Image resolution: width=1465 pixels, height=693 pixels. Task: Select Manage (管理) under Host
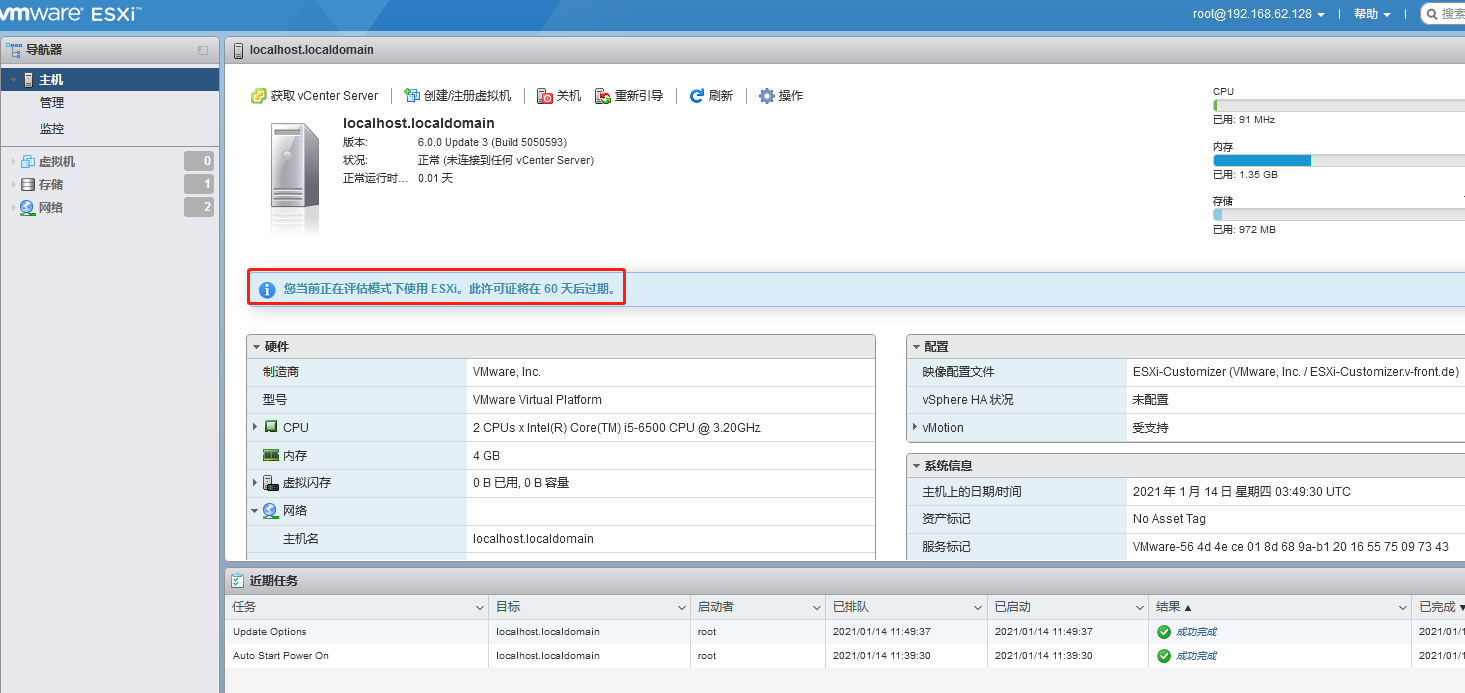[52, 103]
